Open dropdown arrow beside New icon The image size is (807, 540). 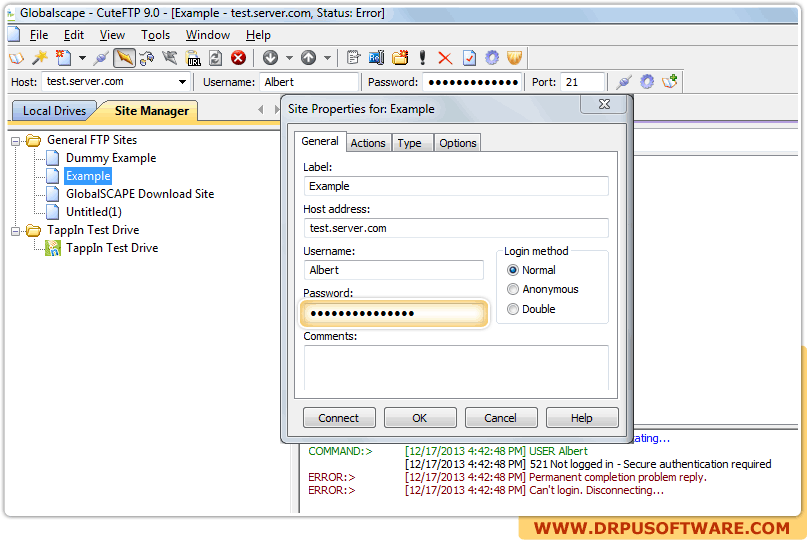(82, 58)
